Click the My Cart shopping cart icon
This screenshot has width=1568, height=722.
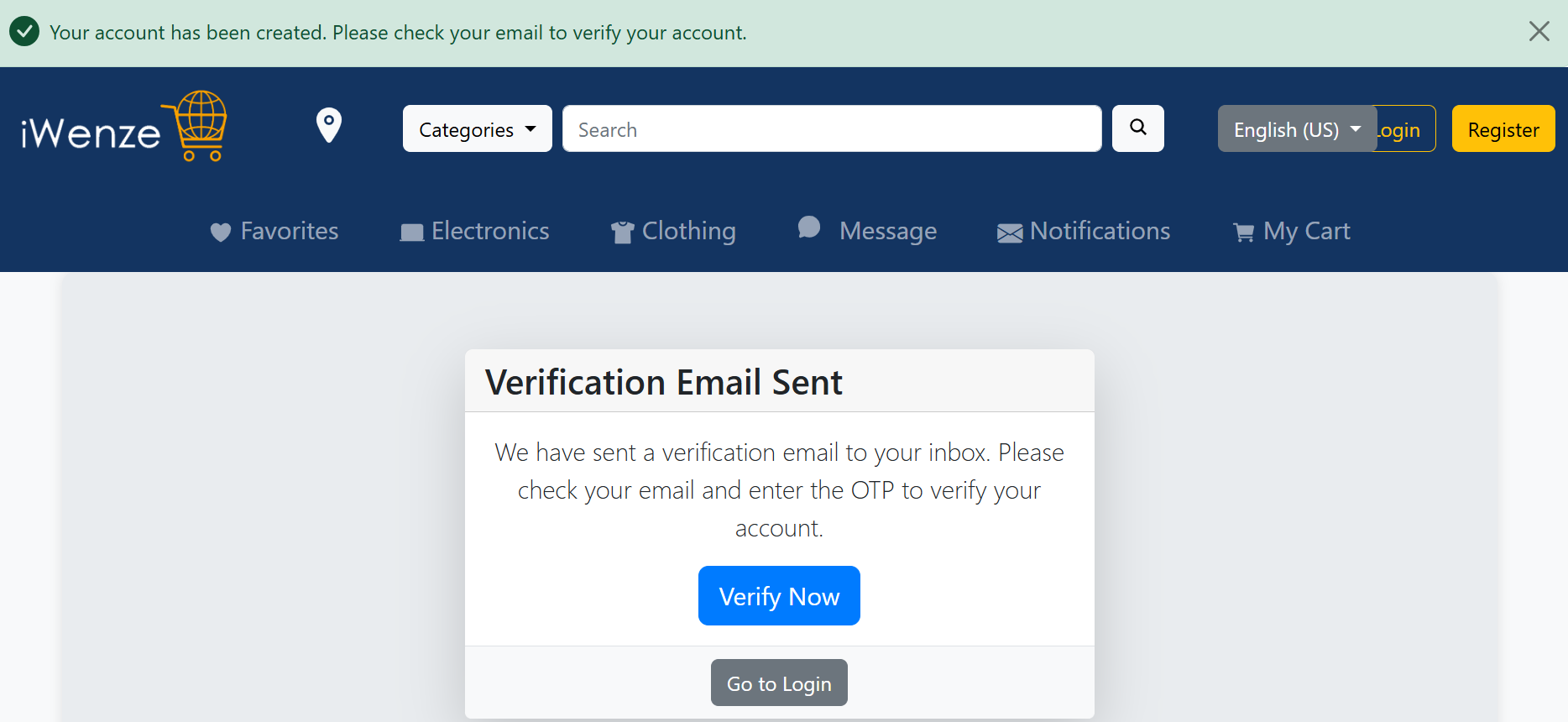(x=1243, y=233)
